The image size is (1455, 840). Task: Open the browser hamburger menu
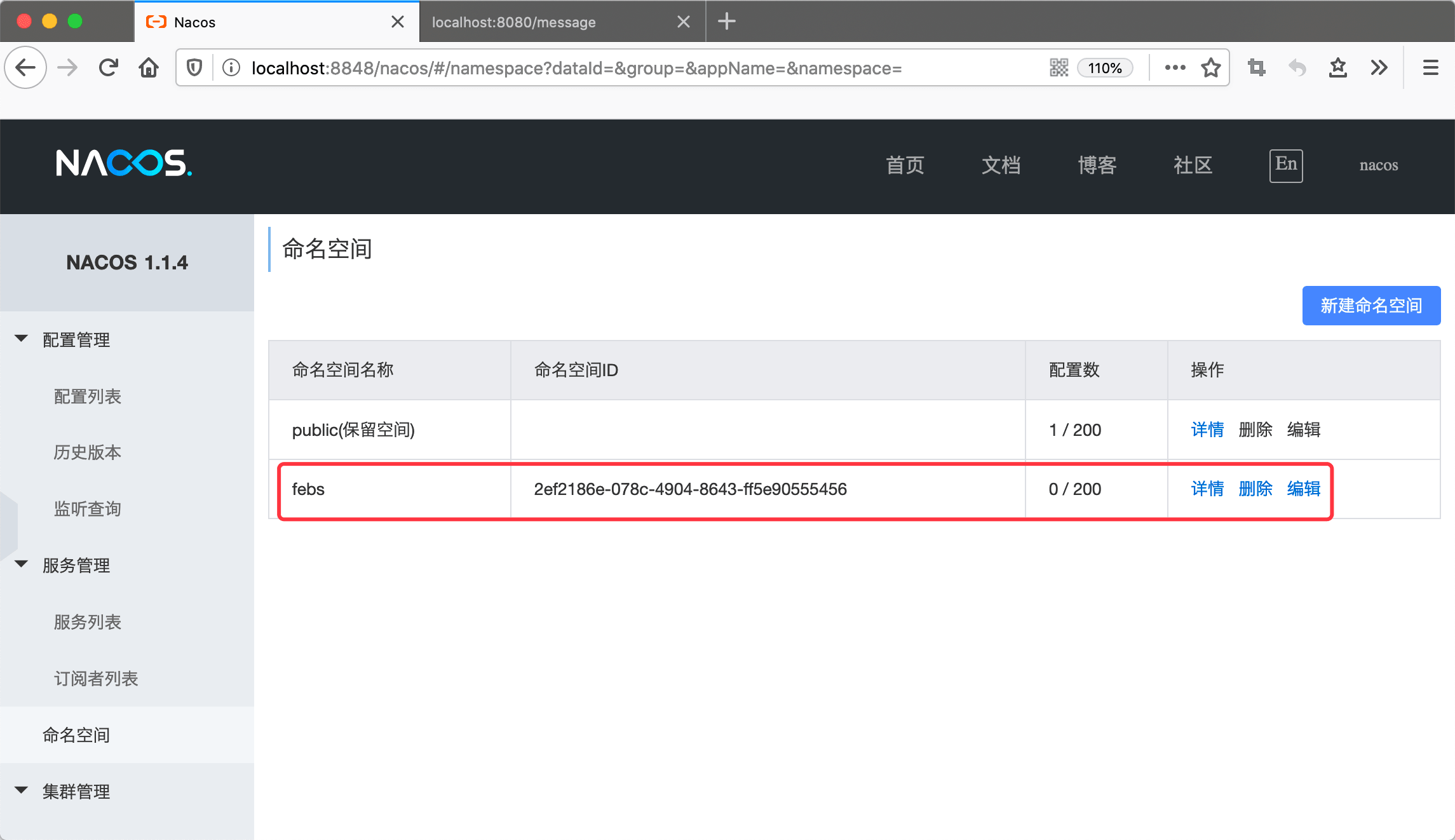1430,67
